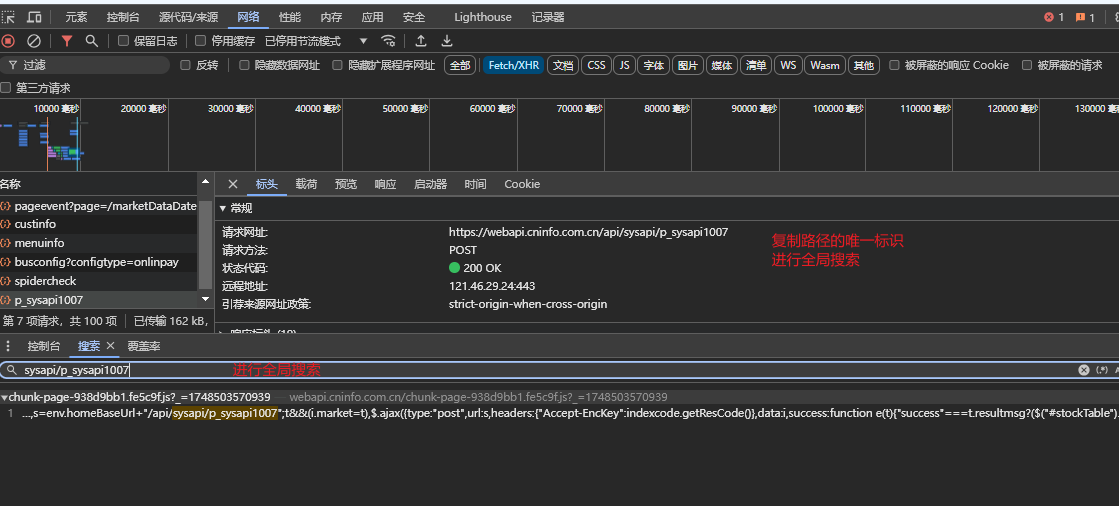Screen dimensions: 1119x506
Task: Open 覆盖率 drawer tab
Action: click(144, 346)
